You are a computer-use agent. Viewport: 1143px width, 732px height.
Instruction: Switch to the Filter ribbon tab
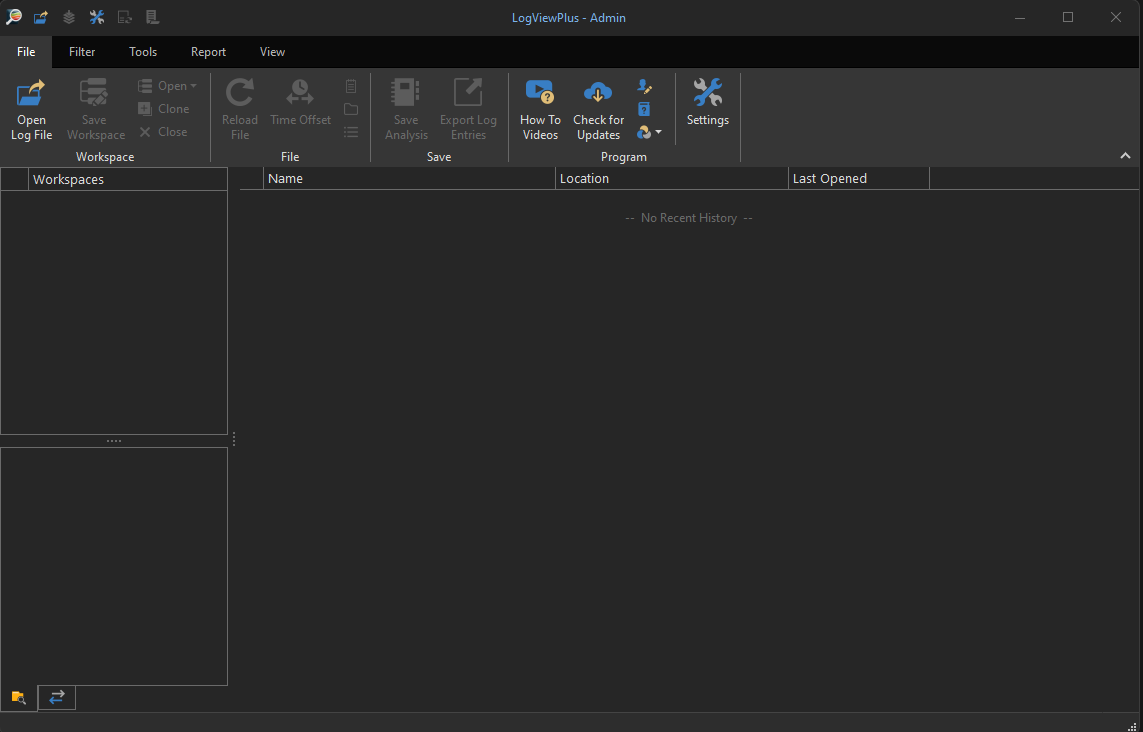pyautogui.click(x=82, y=52)
